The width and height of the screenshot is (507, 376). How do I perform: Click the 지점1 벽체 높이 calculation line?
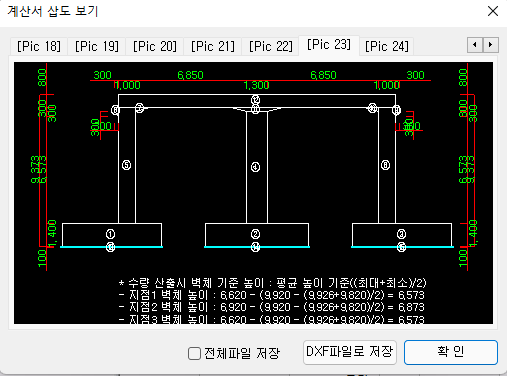[272, 295]
